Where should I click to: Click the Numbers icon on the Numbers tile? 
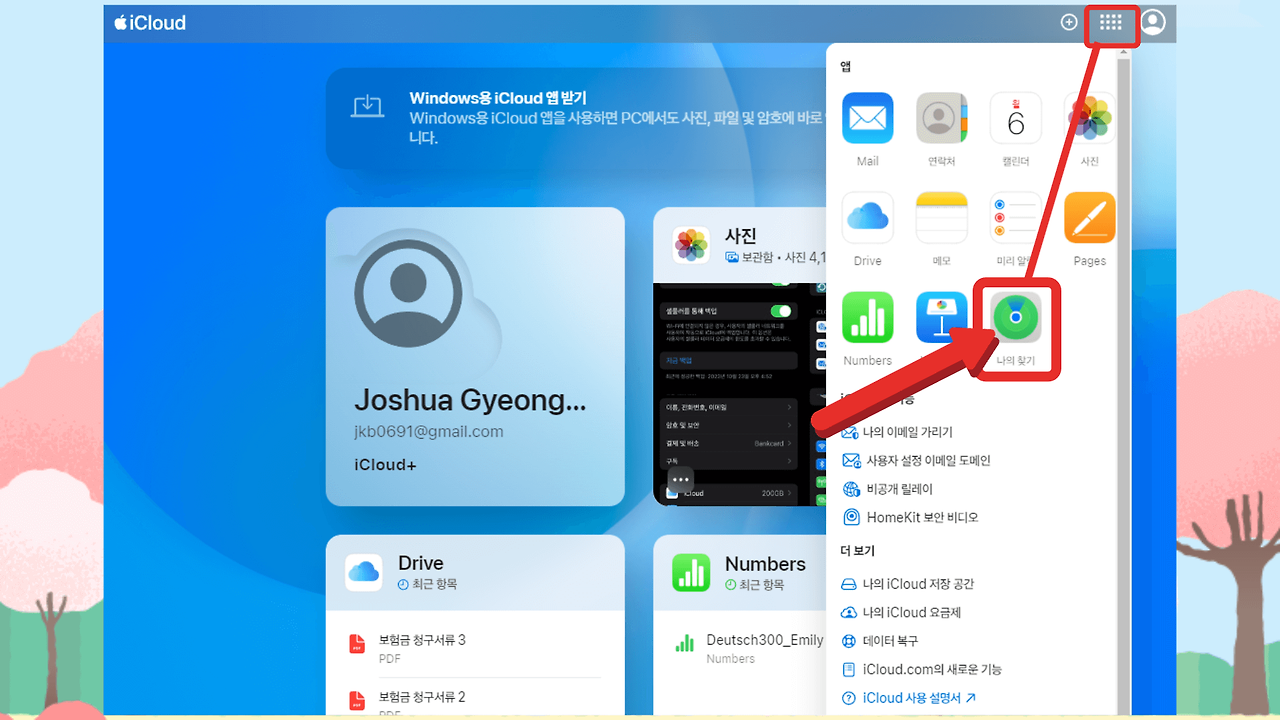click(x=691, y=572)
